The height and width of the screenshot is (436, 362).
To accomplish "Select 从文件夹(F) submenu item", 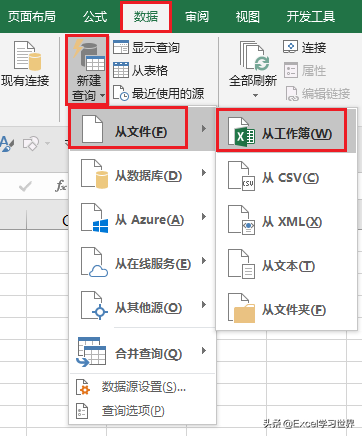I will [287, 309].
